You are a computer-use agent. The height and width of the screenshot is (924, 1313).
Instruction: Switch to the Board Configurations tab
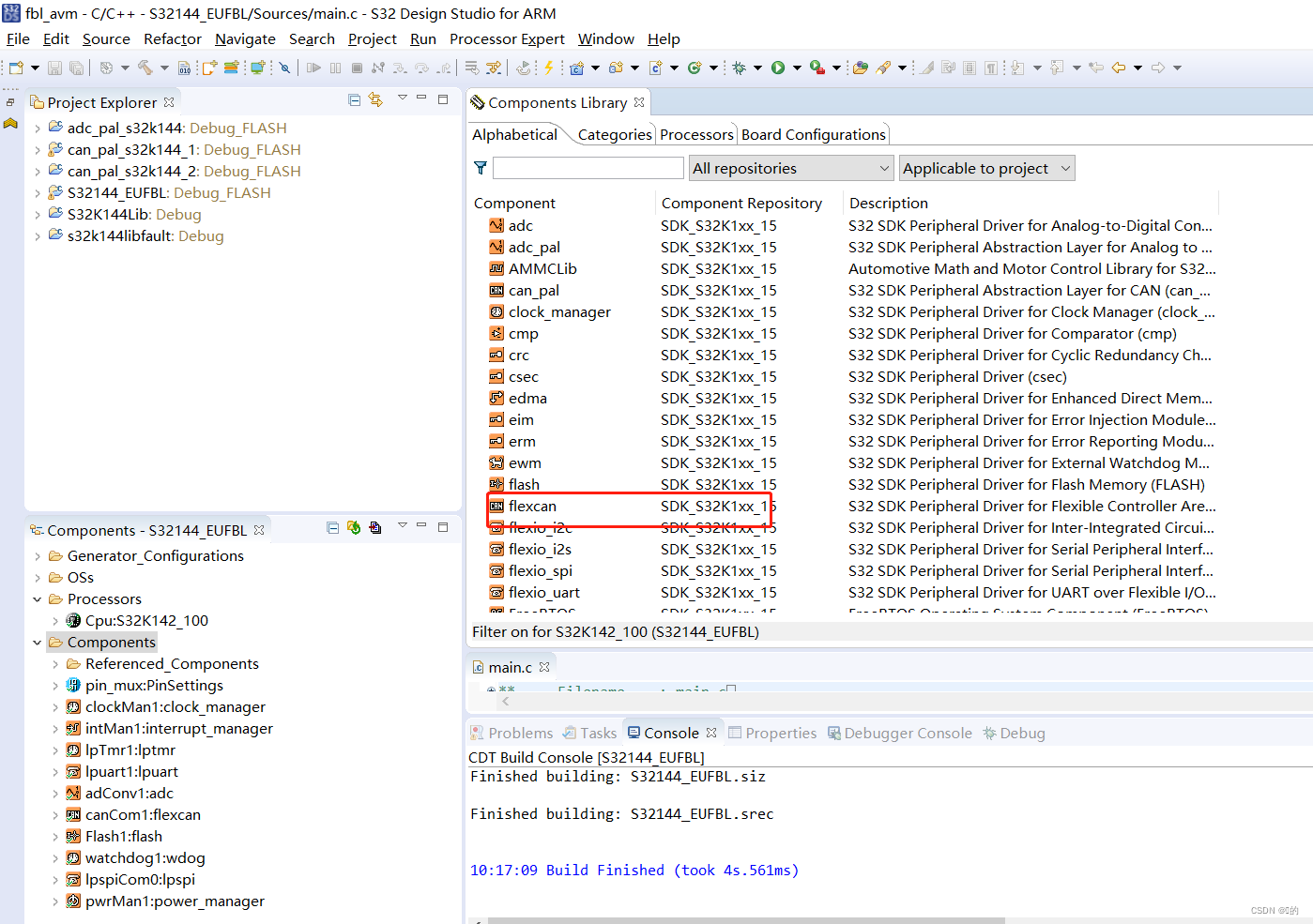(x=814, y=134)
